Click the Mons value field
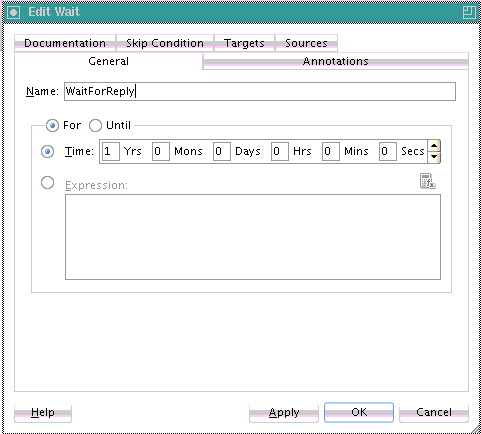 161,151
